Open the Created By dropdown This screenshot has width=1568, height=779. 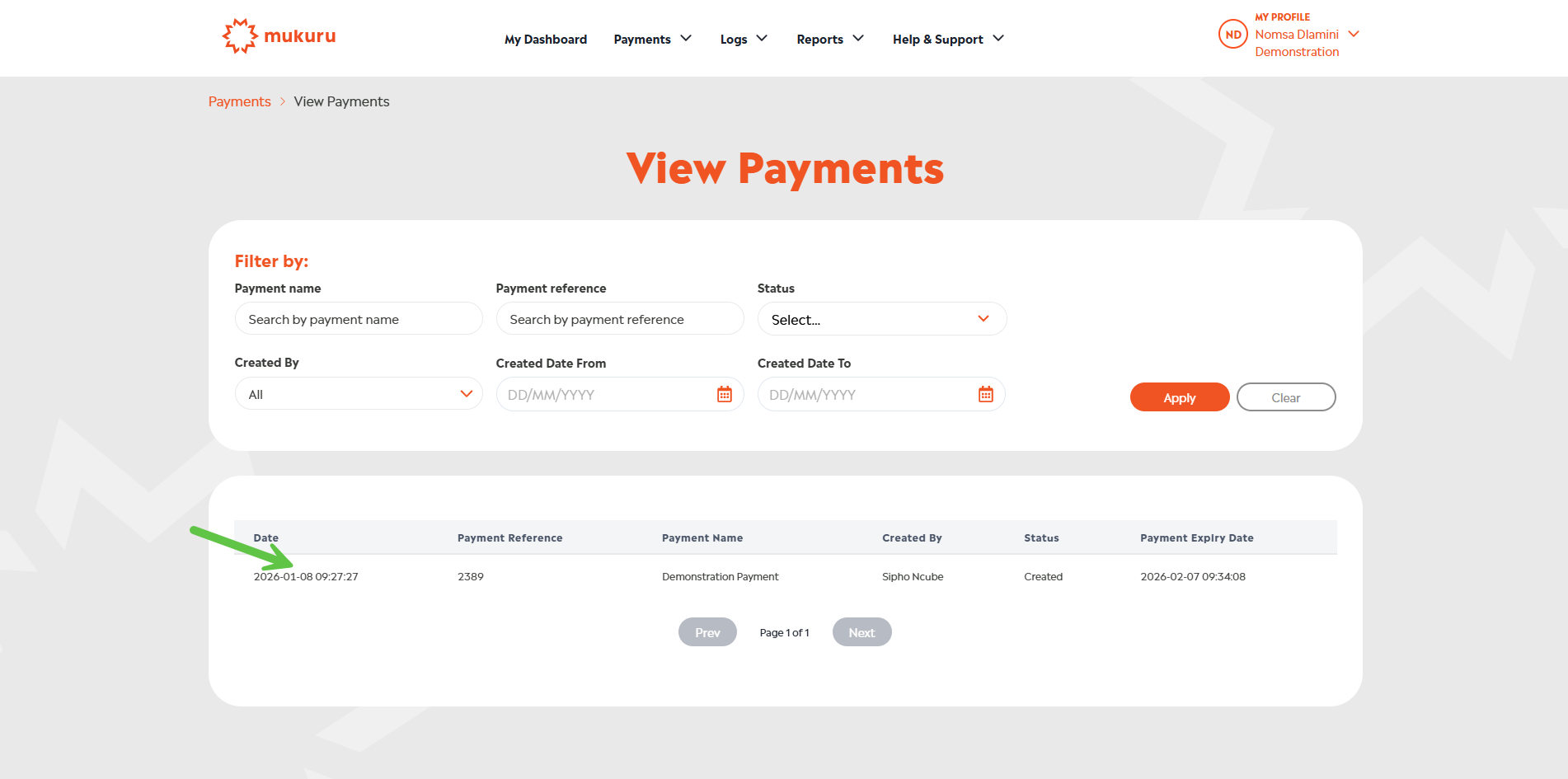pos(358,394)
